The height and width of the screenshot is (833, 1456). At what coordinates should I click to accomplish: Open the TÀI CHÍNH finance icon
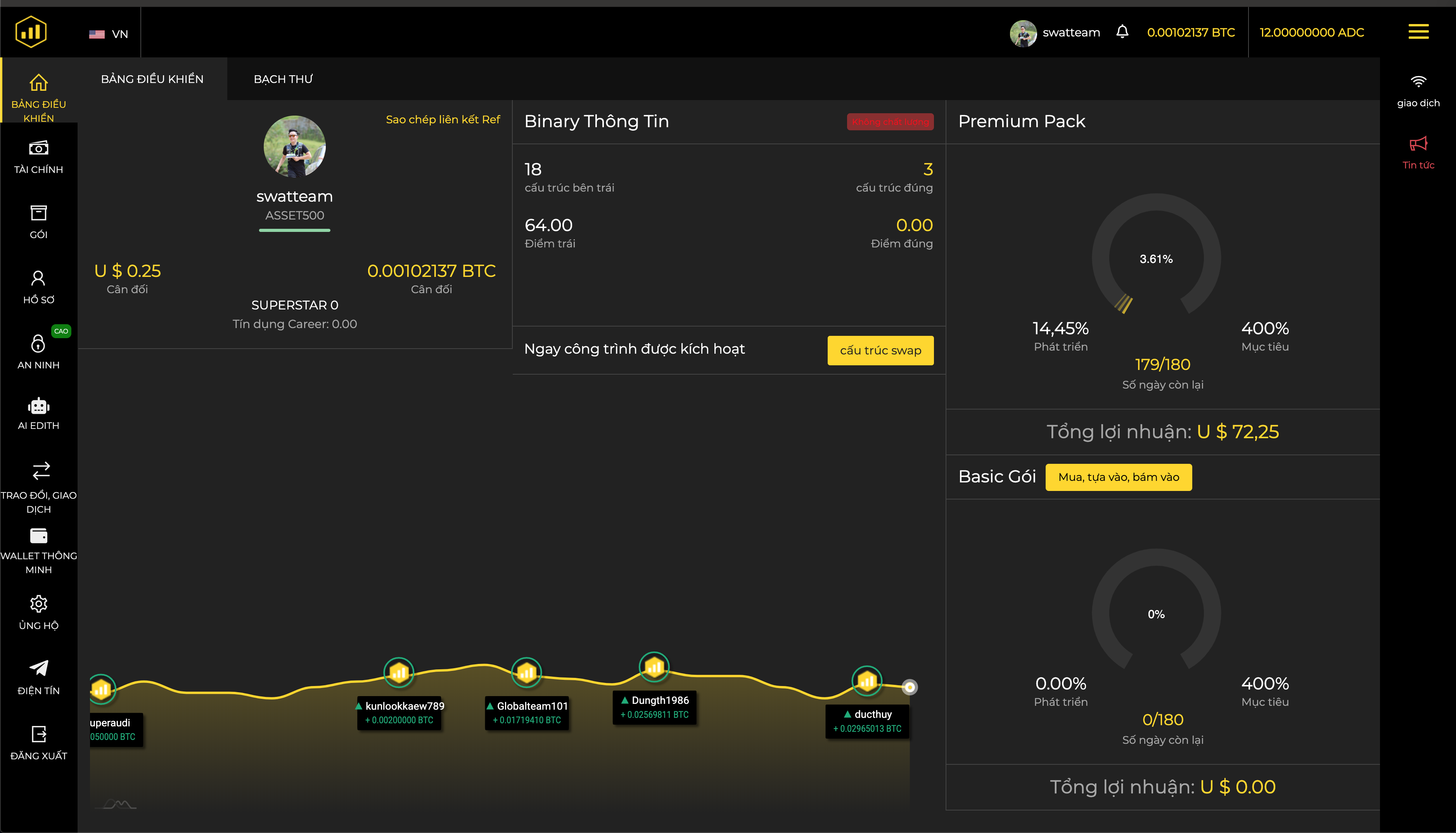[38, 149]
